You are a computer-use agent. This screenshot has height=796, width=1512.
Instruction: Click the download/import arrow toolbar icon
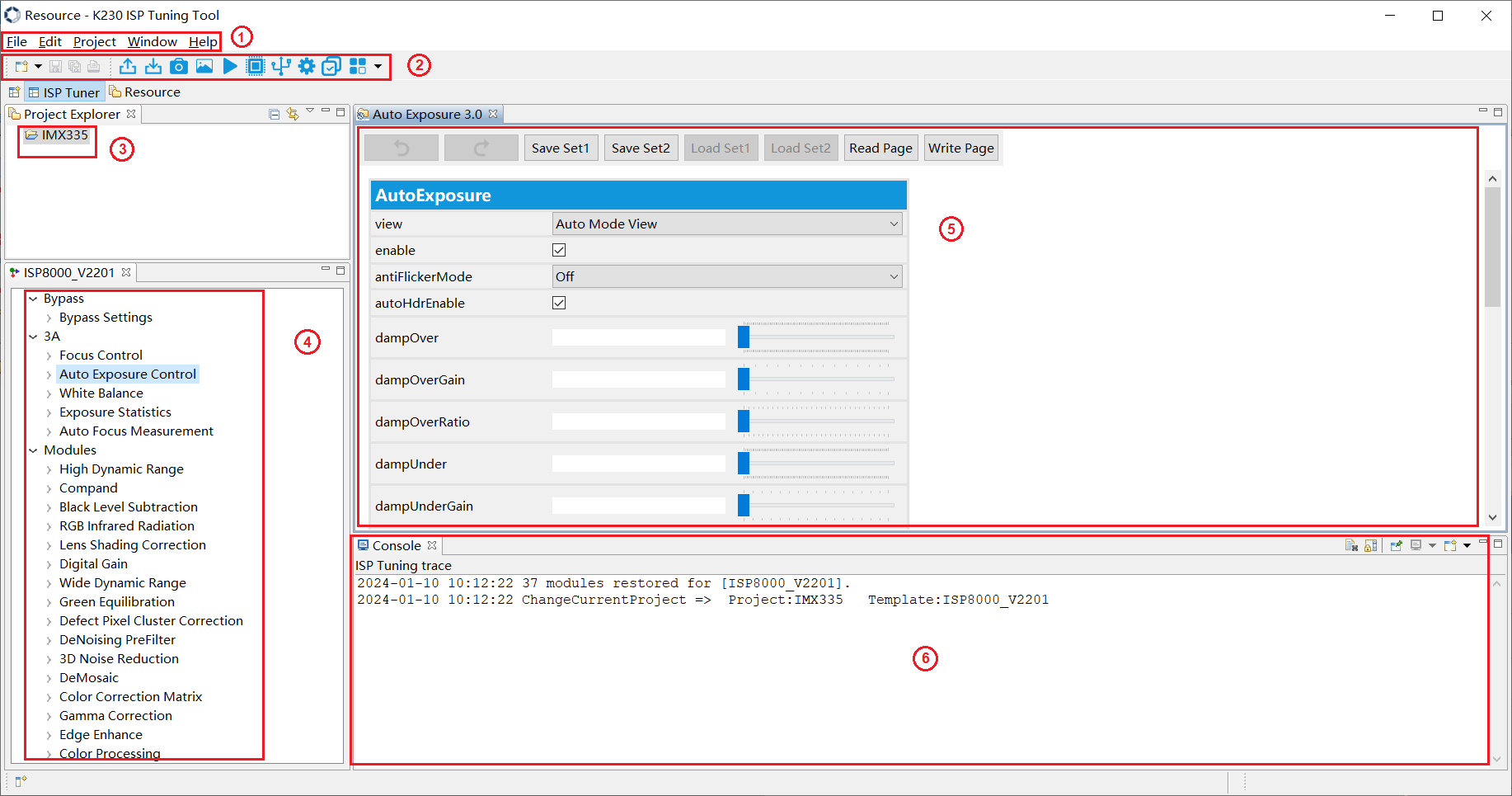(x=153, y=67)
